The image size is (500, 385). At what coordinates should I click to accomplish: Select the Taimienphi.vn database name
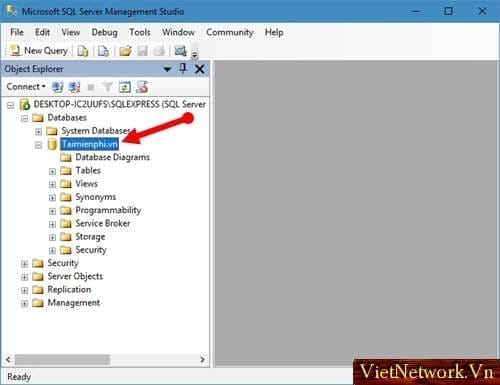[x=90, y=144]
